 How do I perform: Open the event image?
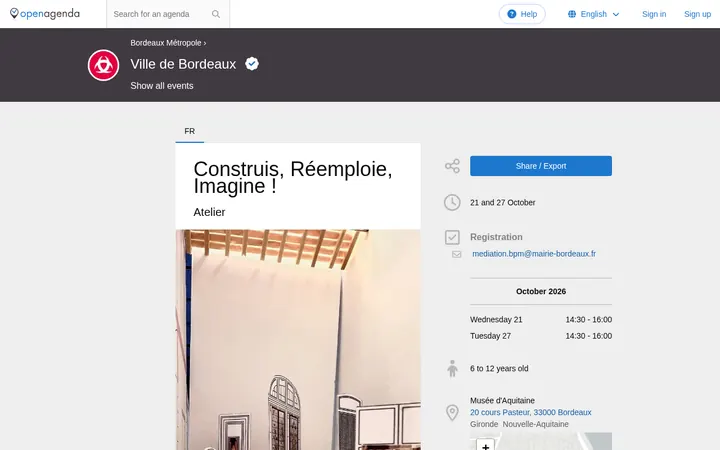[x=298, y=340]
